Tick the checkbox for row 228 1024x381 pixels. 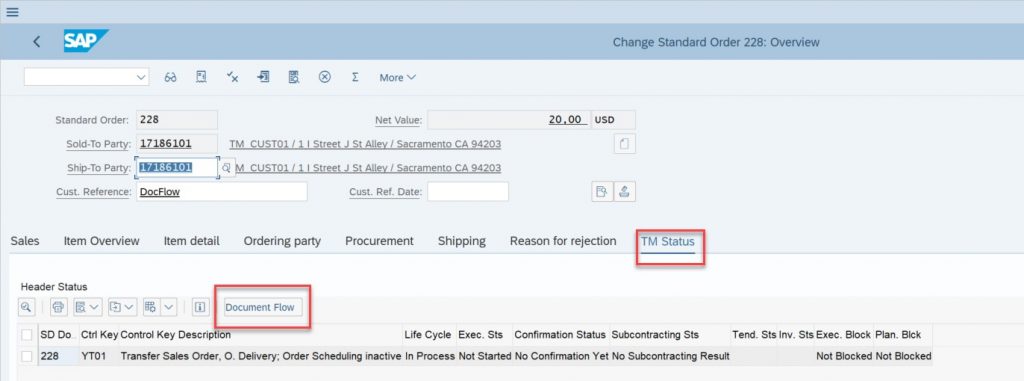(x=27, y=356)
